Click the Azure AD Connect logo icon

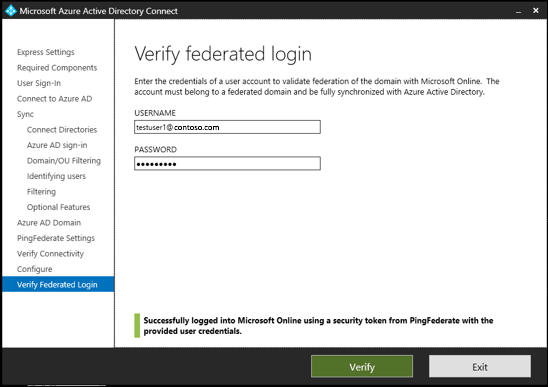(x=10, y=10)
